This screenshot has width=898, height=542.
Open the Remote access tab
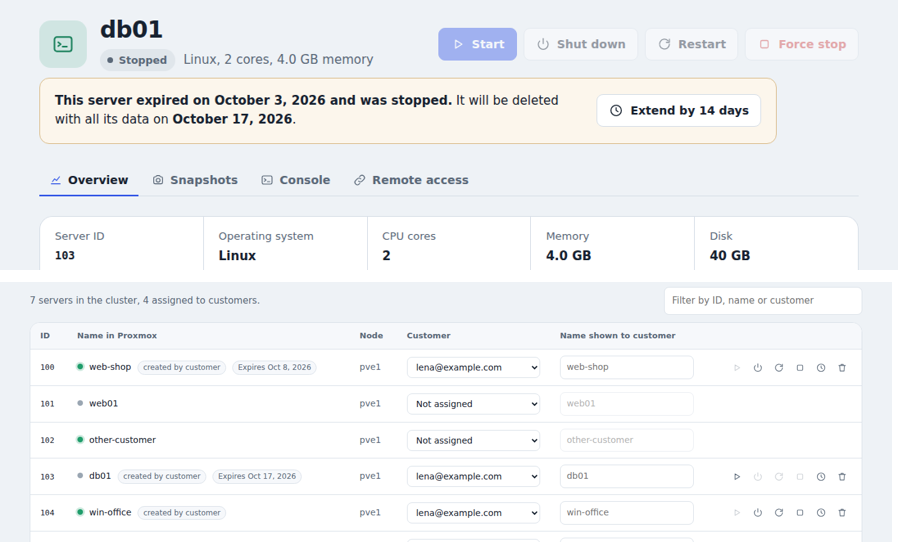[x=411, y=180]
